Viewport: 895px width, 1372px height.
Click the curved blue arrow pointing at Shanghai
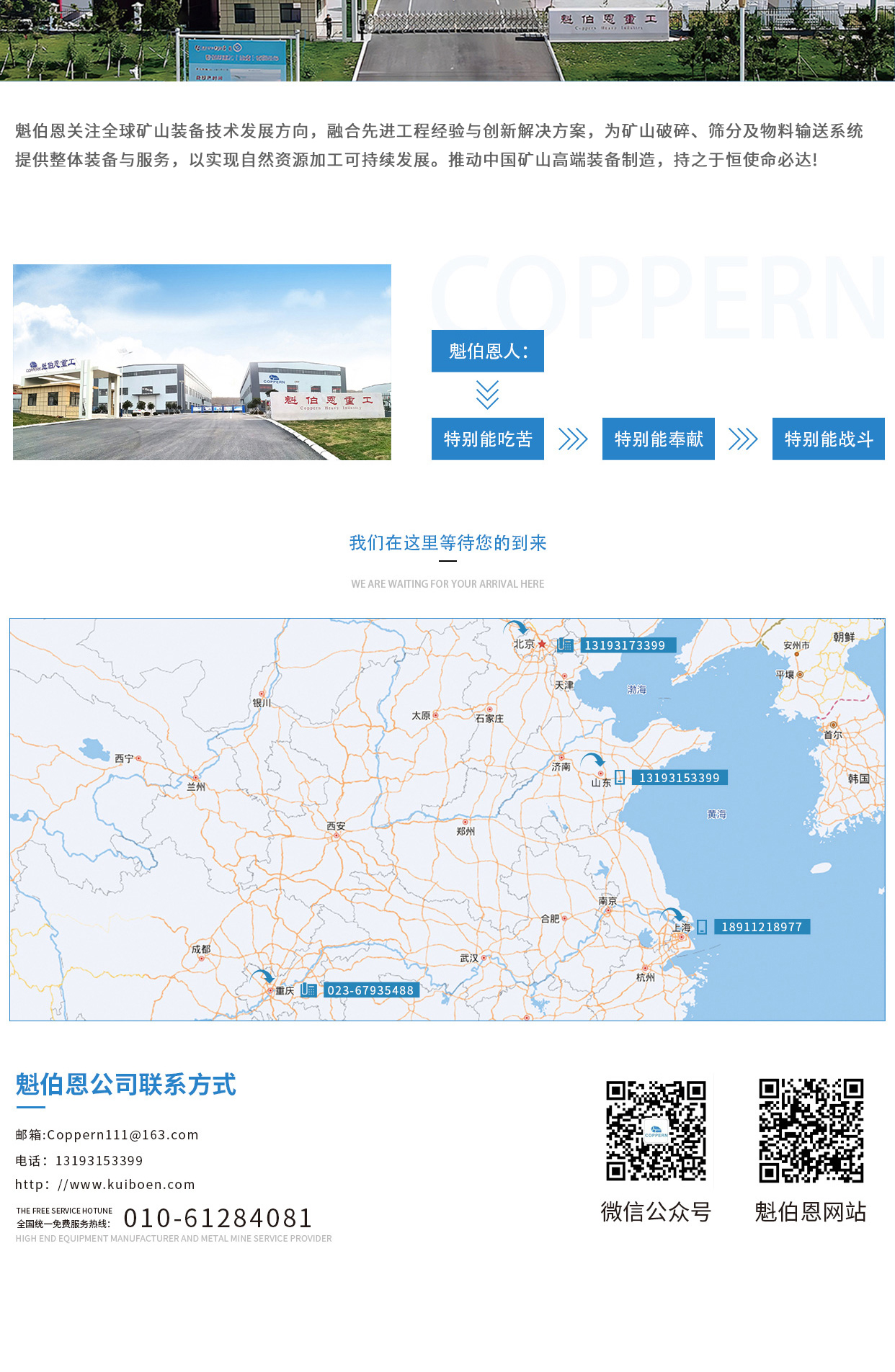pos(672,915)
